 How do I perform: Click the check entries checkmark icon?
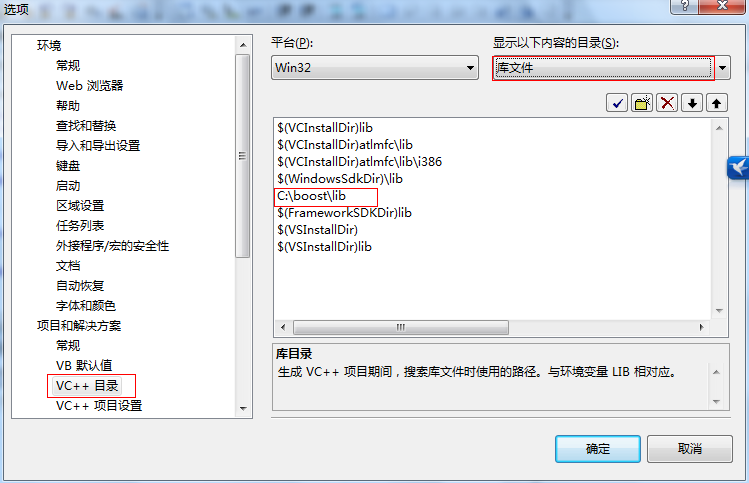point(617,103)
